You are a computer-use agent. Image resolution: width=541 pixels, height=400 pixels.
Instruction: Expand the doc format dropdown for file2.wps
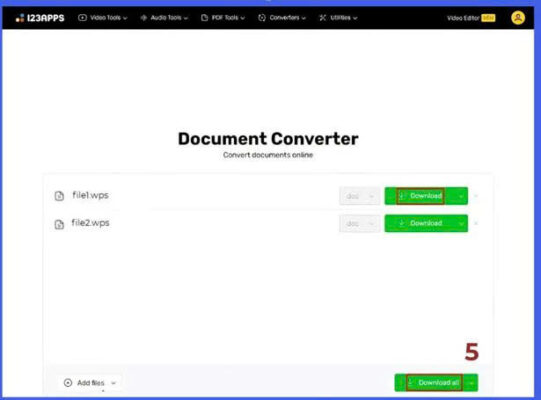point(360,224)
